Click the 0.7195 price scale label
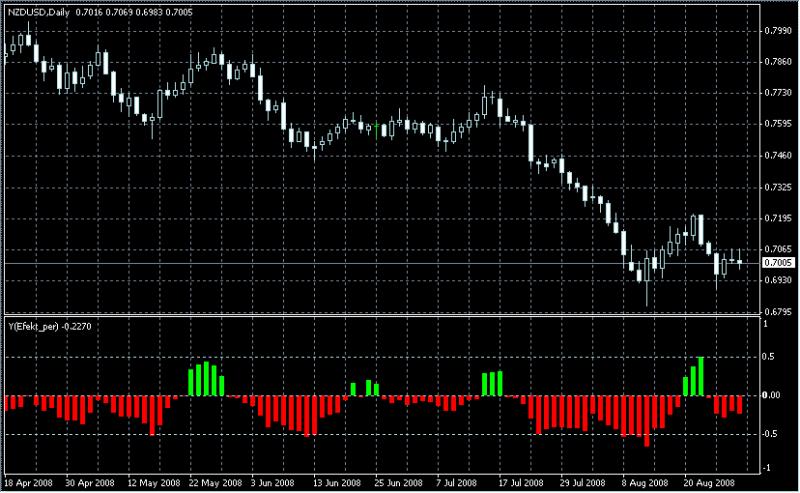The width and height of the screenshot is (800, 493). click(778, 218)
